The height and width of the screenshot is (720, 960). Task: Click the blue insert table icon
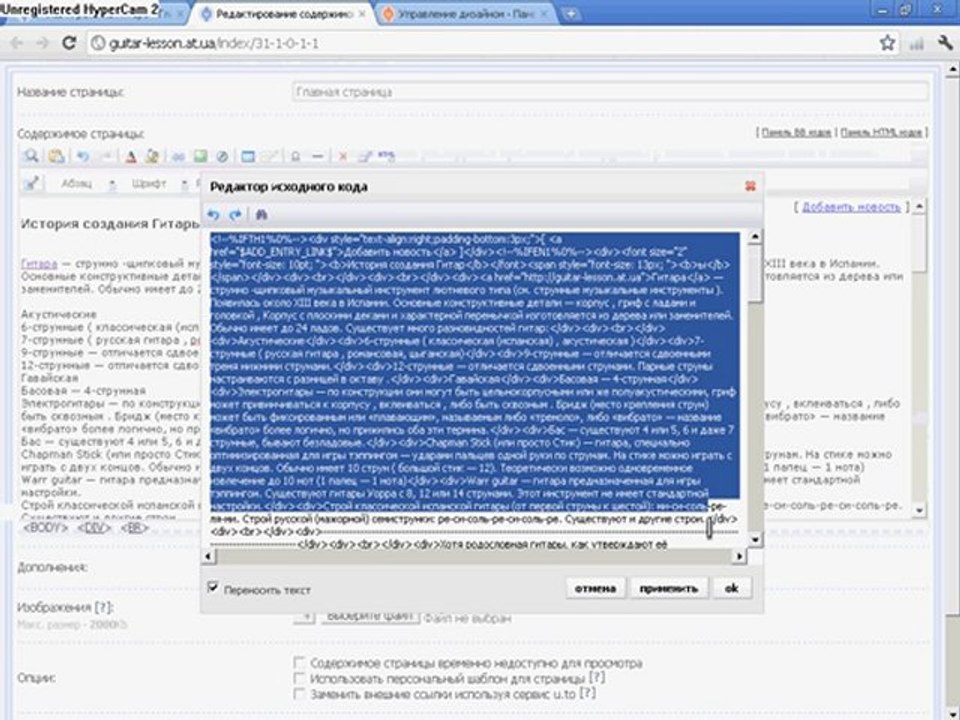[x=248, y=157]
